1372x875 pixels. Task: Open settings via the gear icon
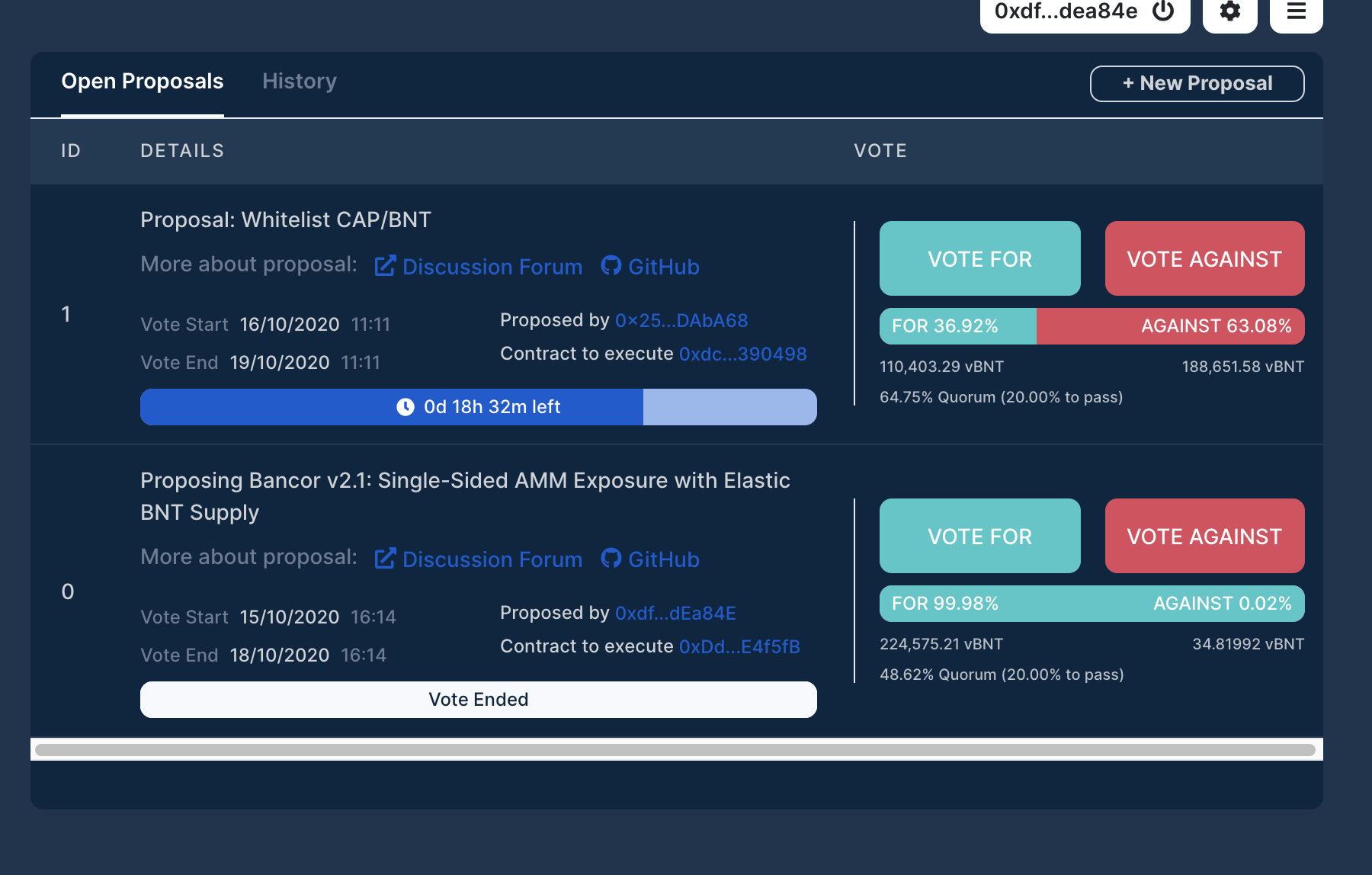(x=1229, y=12)
